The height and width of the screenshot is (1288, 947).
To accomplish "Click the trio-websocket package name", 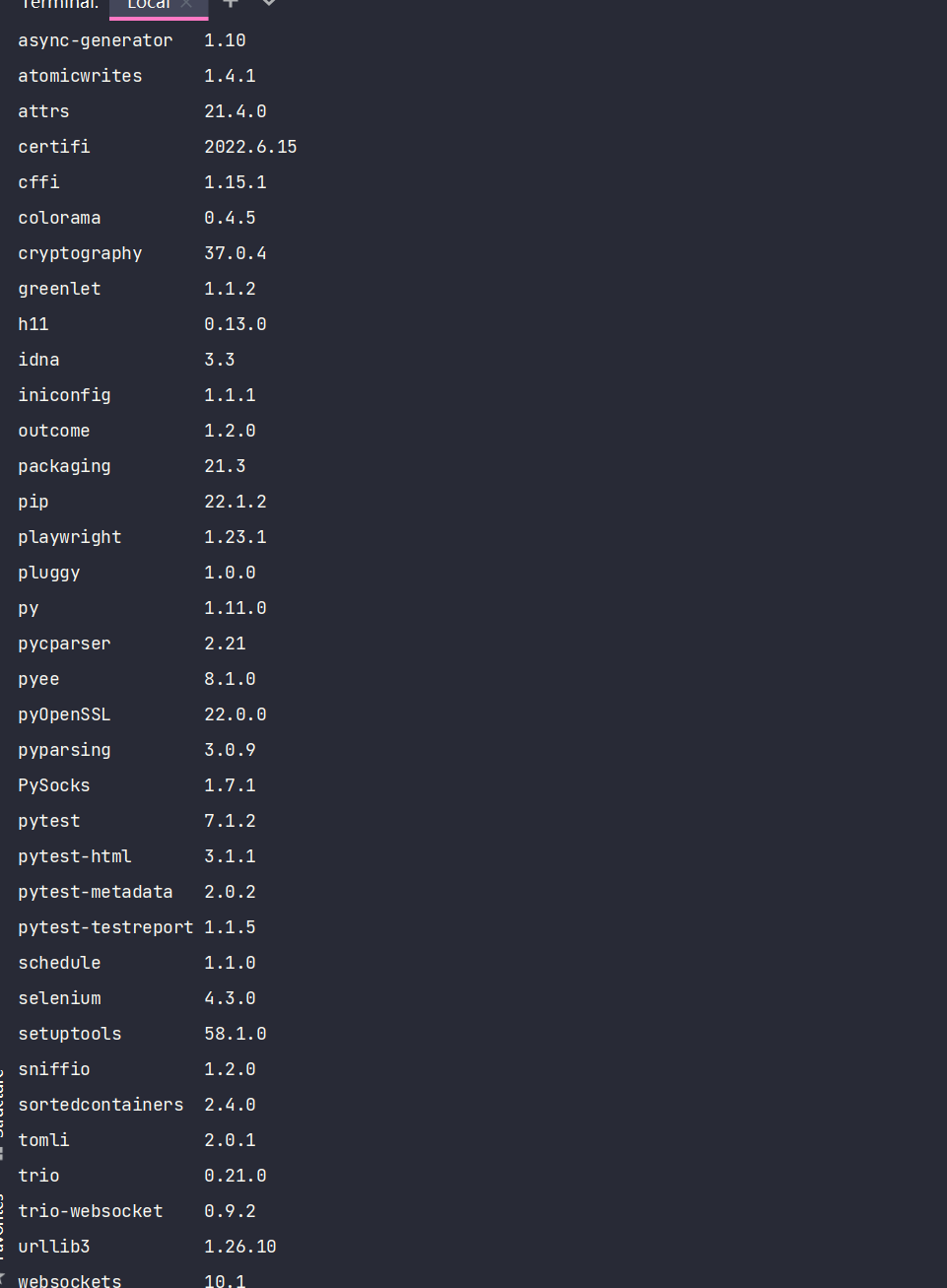I will [91, 1211].
